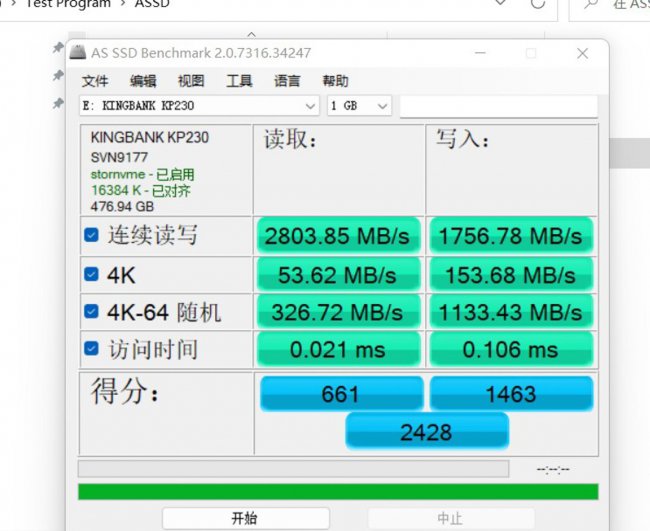Click the 153.68 MB/s 4K write result
Image resolution: width=650 pixels, height=531 pixels.
[512, 274]
